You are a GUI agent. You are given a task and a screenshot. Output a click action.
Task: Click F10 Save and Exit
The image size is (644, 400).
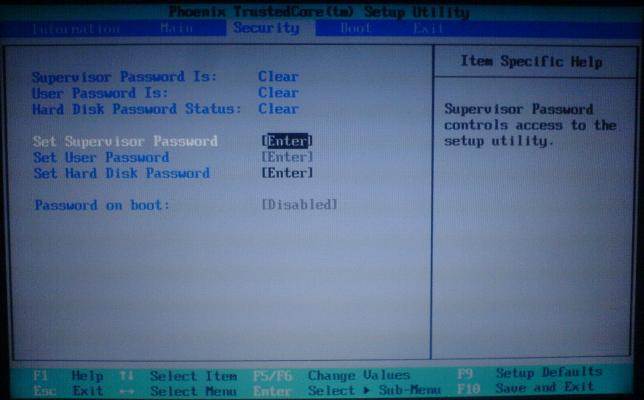532,387
